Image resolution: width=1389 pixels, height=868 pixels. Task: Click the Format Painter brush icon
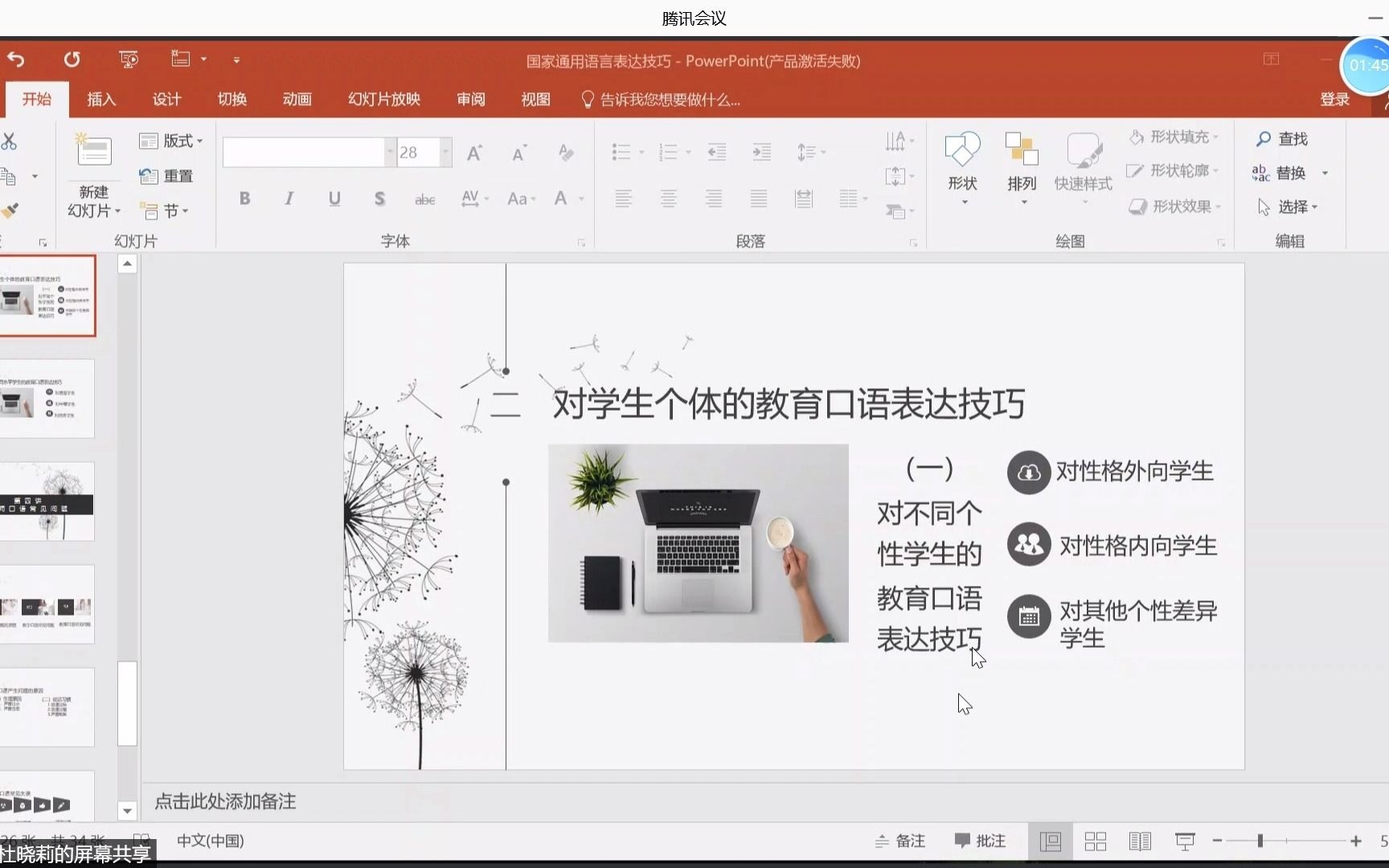[x=9, y=211]
